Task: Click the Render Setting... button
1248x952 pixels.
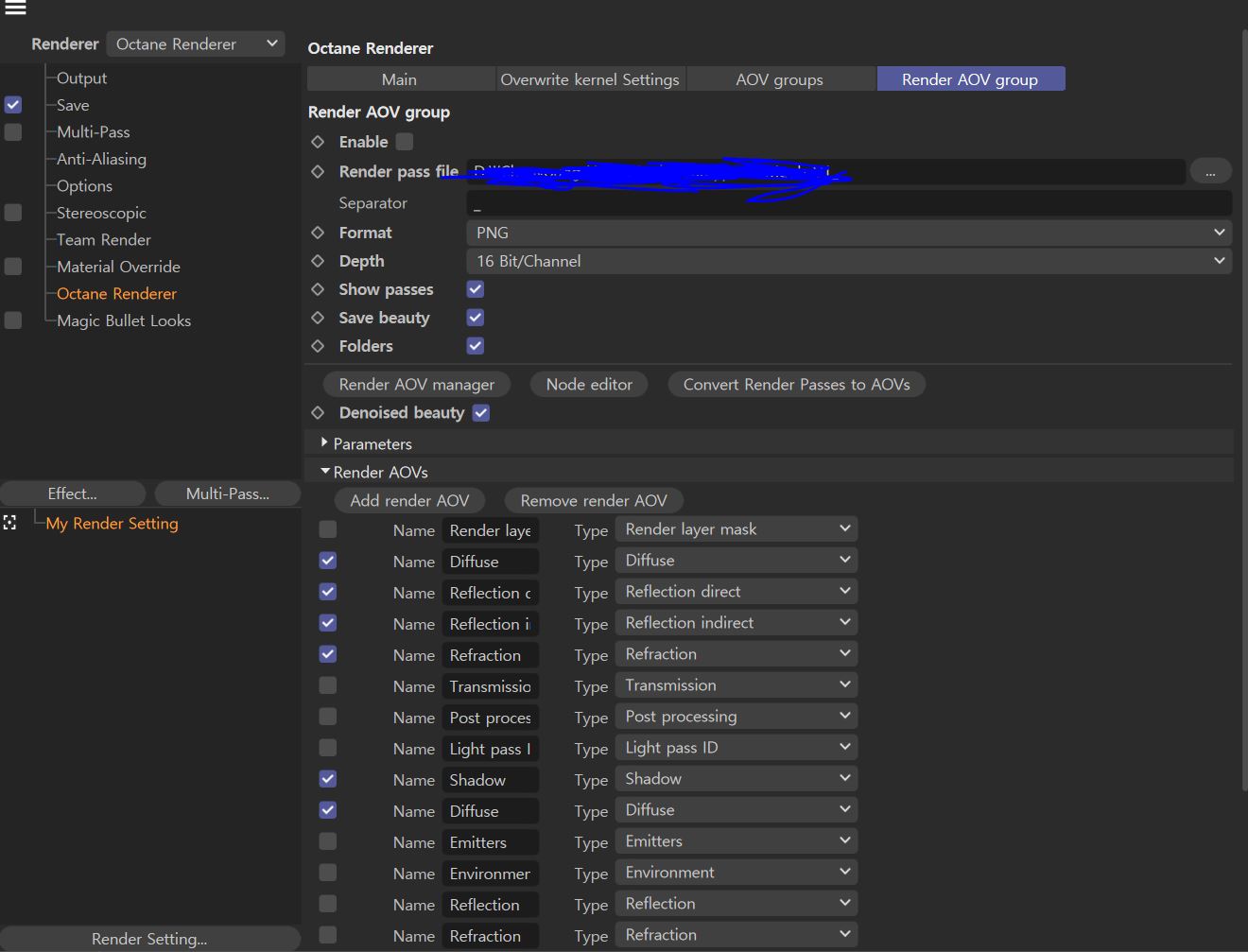Action: coord(149,939)
